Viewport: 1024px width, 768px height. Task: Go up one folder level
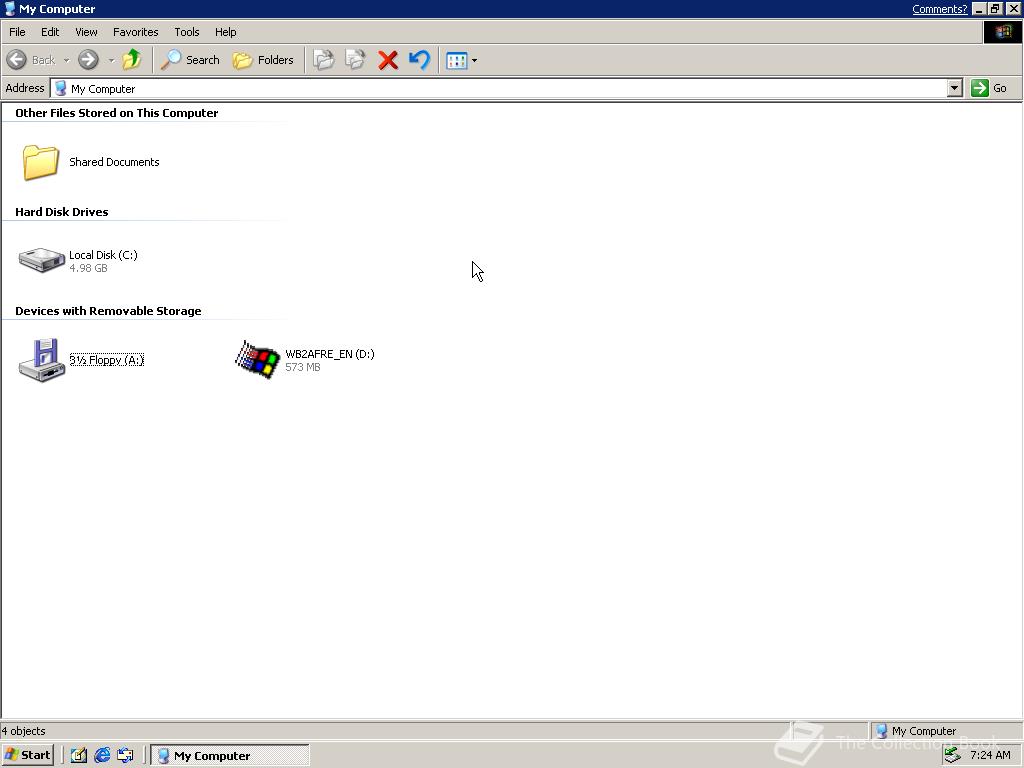[132, 60]
